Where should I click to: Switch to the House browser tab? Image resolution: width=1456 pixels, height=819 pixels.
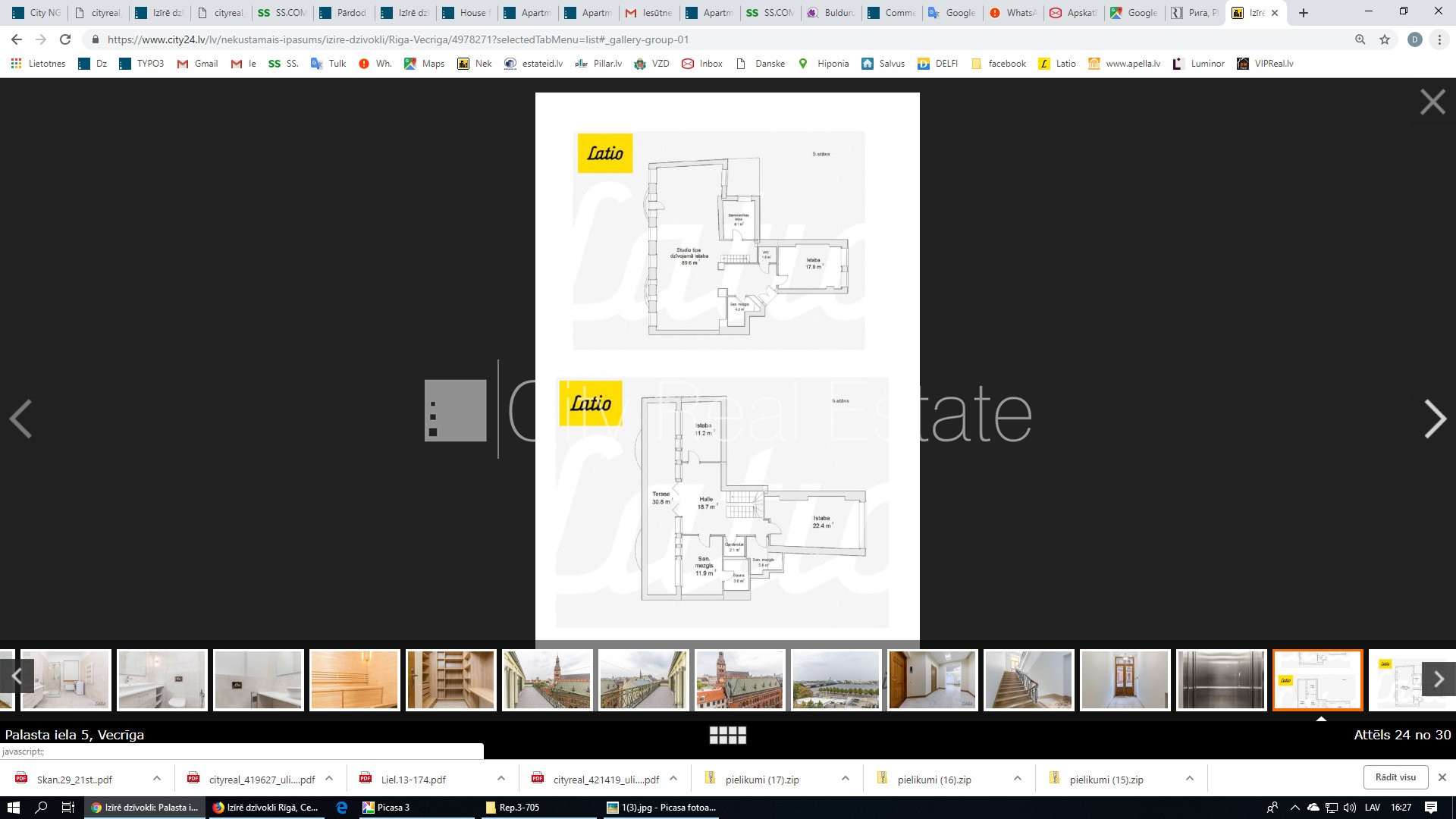466,13
